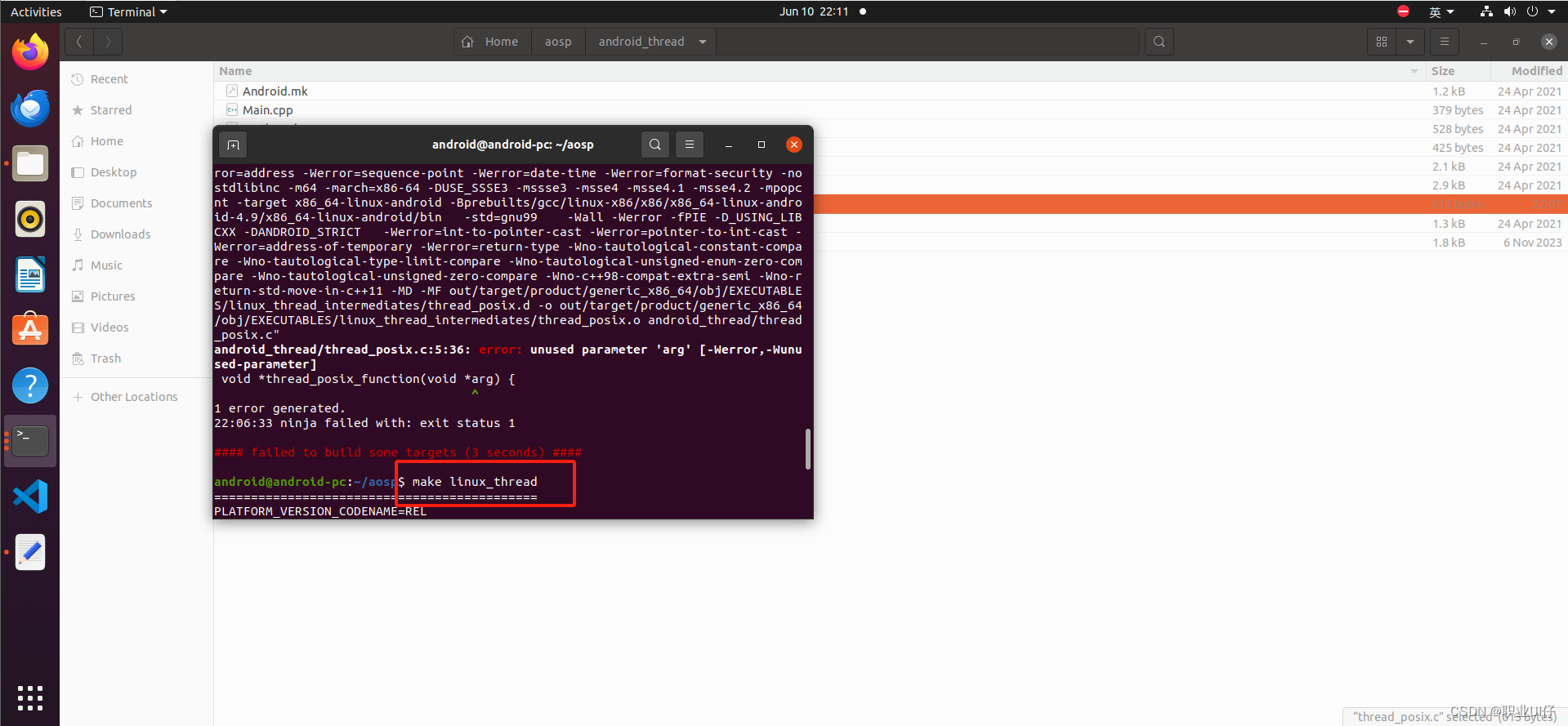The height and width of the screenshot is (726, 1568).
Task: Navigate to Home in the path bar
Action: [x=490, y=42]
